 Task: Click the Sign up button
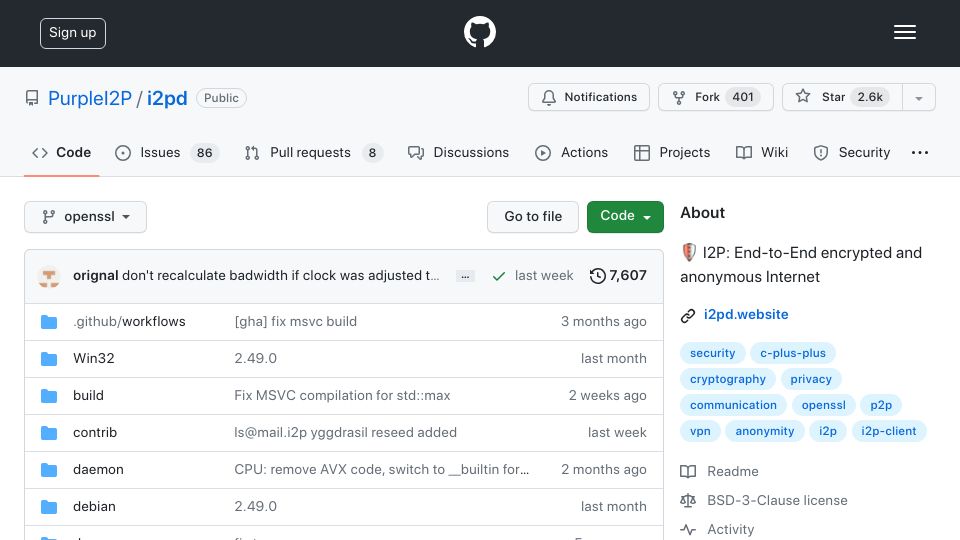pos(73,33)
